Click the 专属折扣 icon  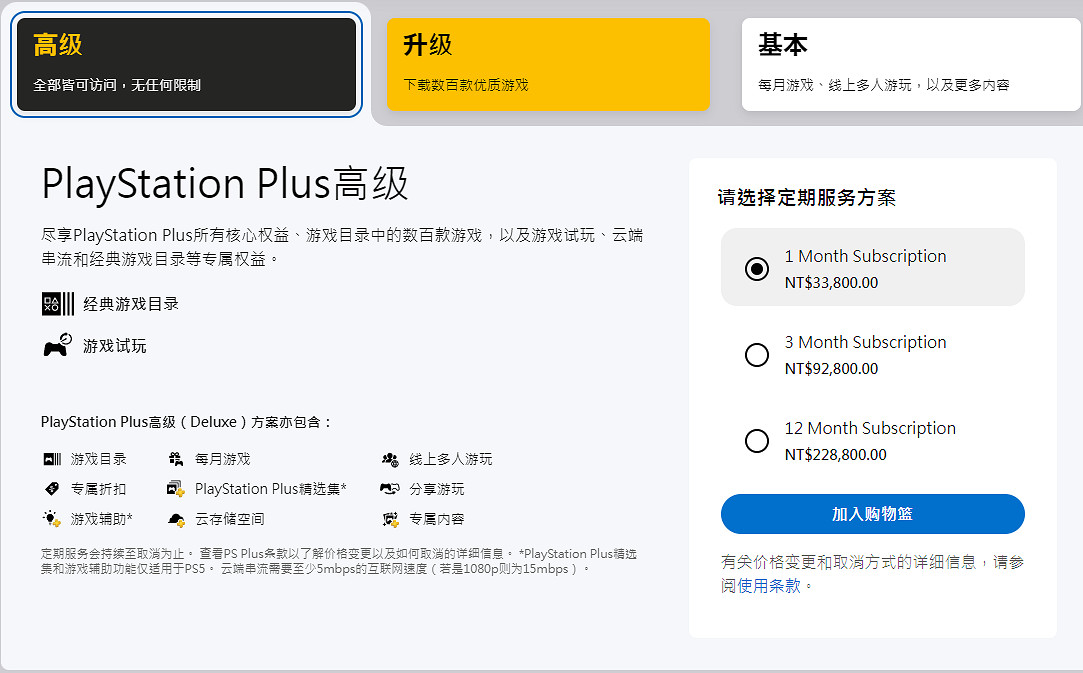pyautogui.click(x=49, y=488)
